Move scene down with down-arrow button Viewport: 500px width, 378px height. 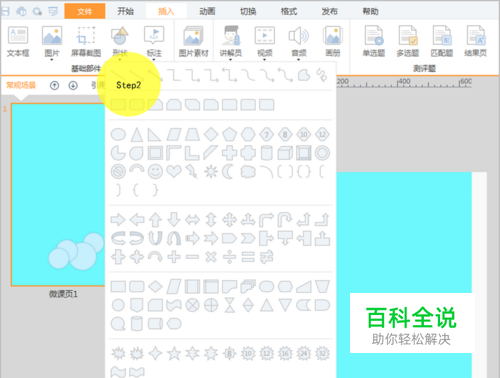(73, 85)
